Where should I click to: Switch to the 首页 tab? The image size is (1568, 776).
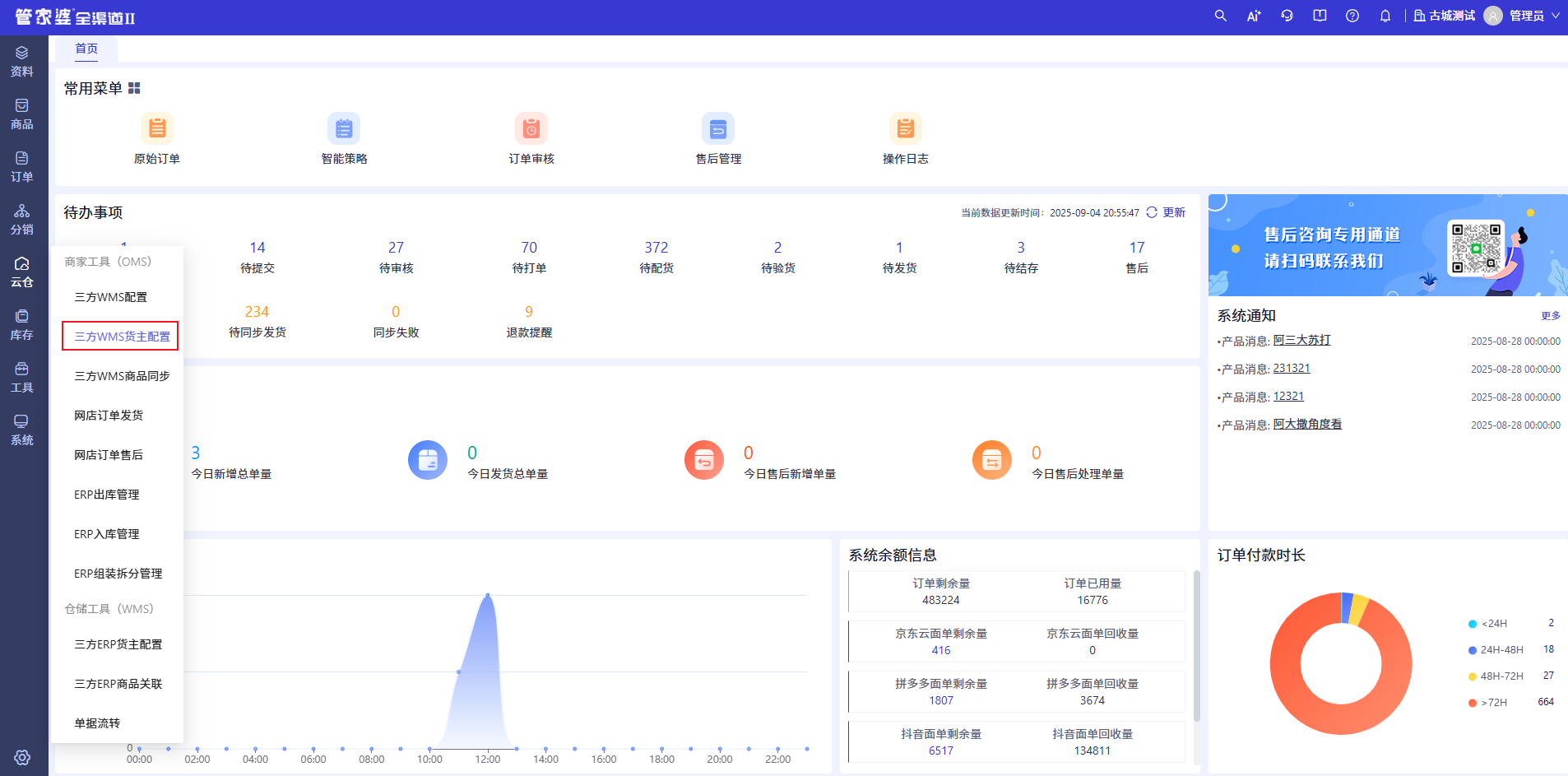(86, 49)
